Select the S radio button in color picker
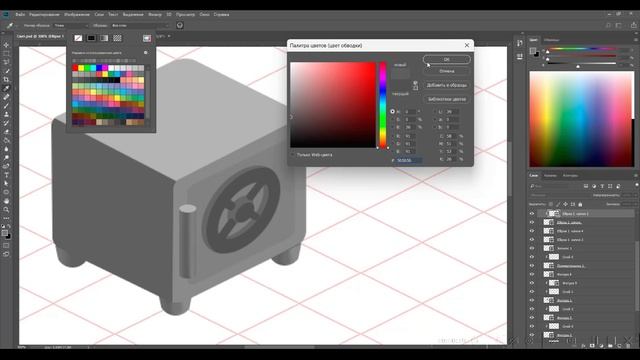The height and width of the screenshot is (360, 640). click(x=393, y=120)
